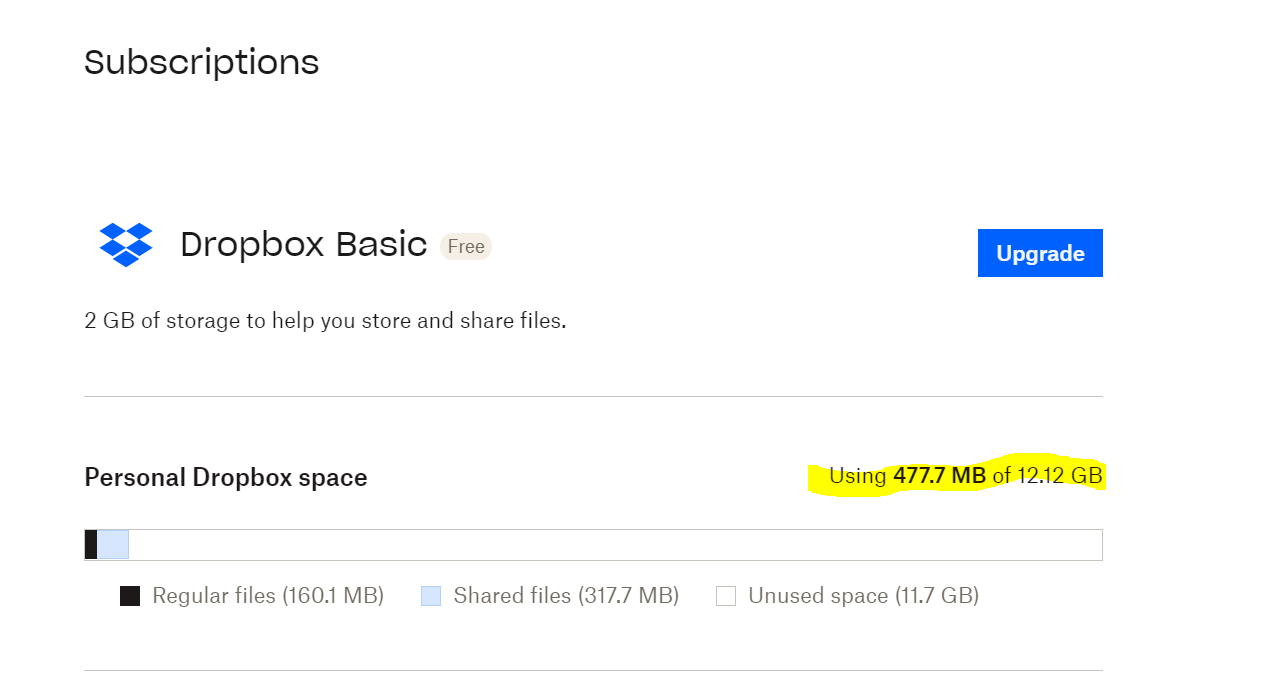Select the black Regular files legend square
The image size is (1269, 680).
[x=129, y=595]
